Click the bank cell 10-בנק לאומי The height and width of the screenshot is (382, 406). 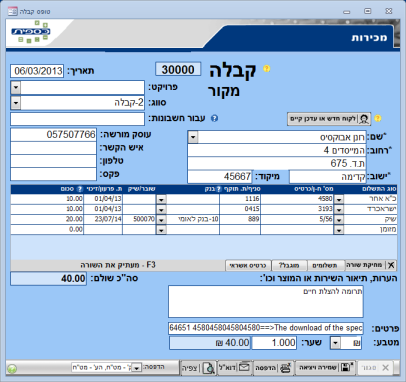[193, 220]
